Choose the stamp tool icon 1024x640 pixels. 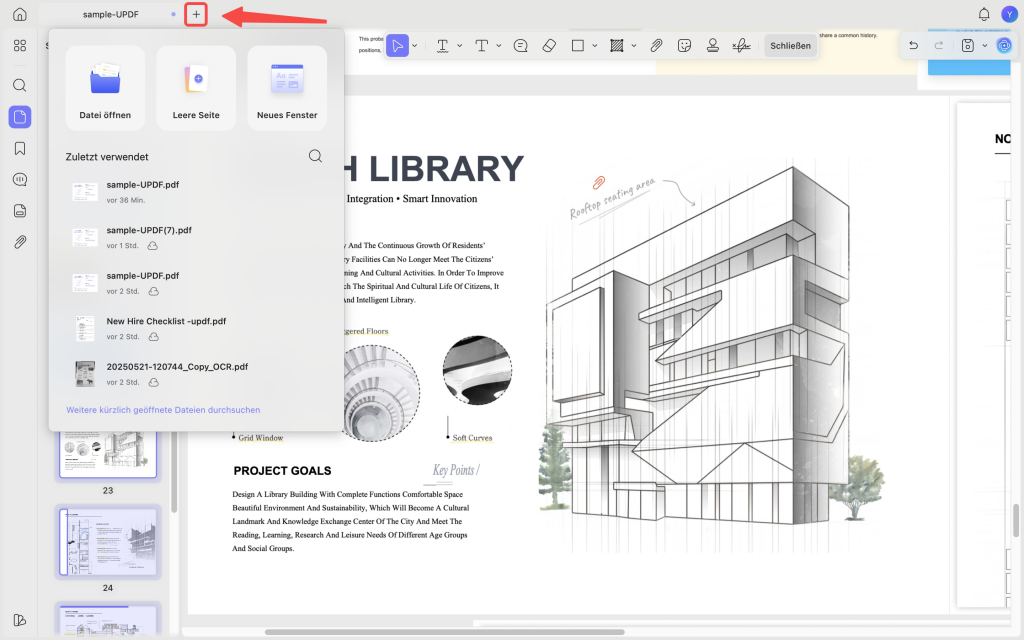(713, 46)
